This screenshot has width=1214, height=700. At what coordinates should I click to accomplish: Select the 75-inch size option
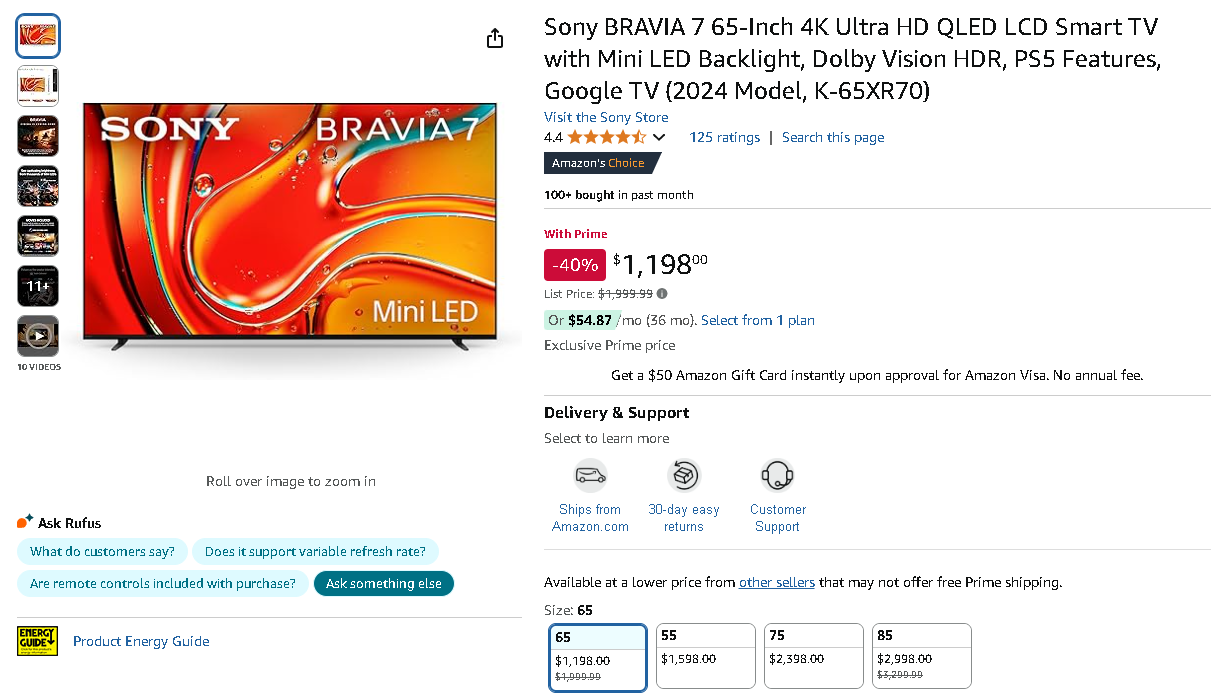point(813,655)
